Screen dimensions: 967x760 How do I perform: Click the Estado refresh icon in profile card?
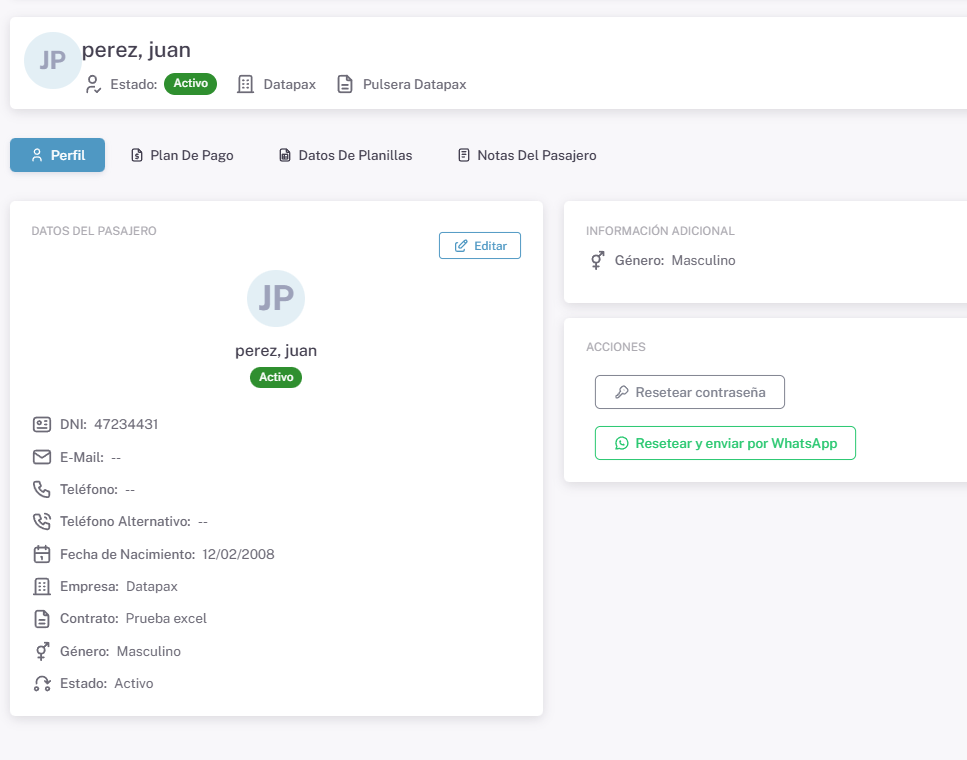[42, 684]
